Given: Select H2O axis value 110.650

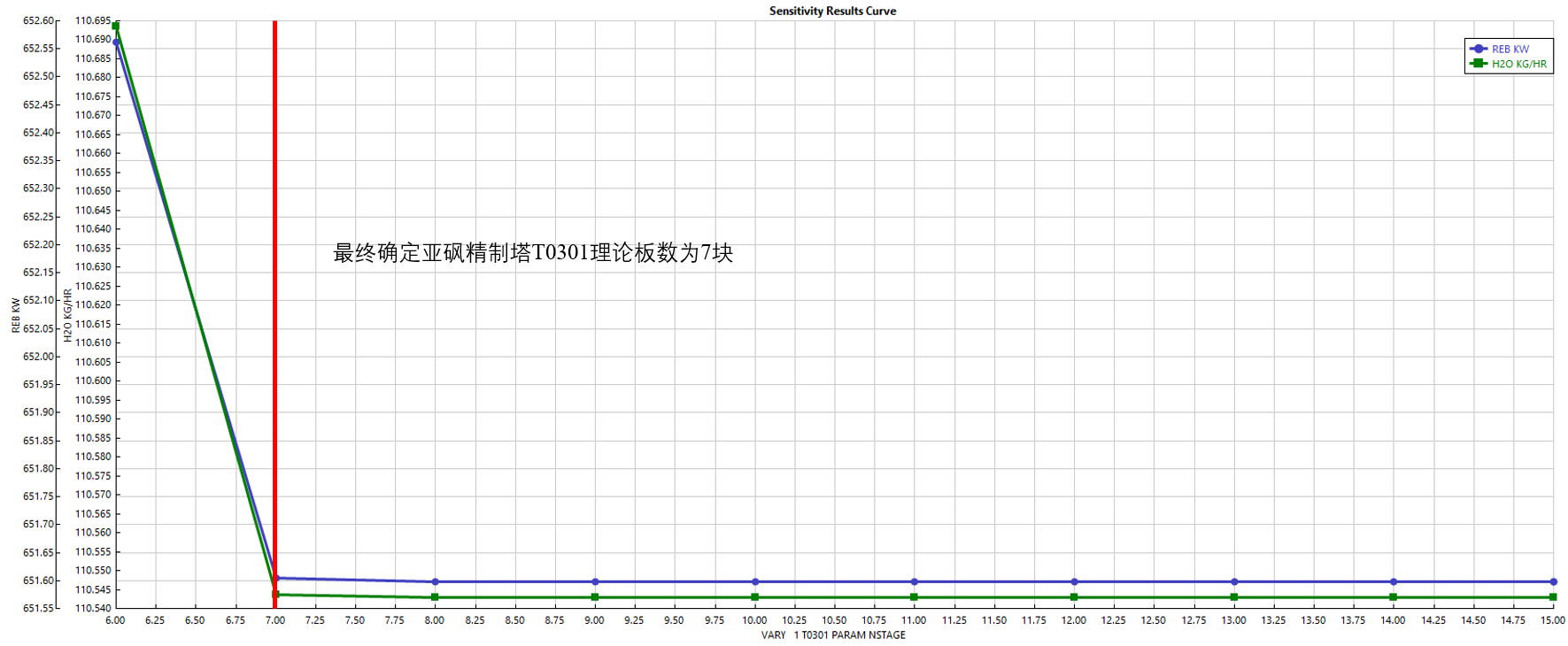Looking at the screenshot, I should click(93, 191).
